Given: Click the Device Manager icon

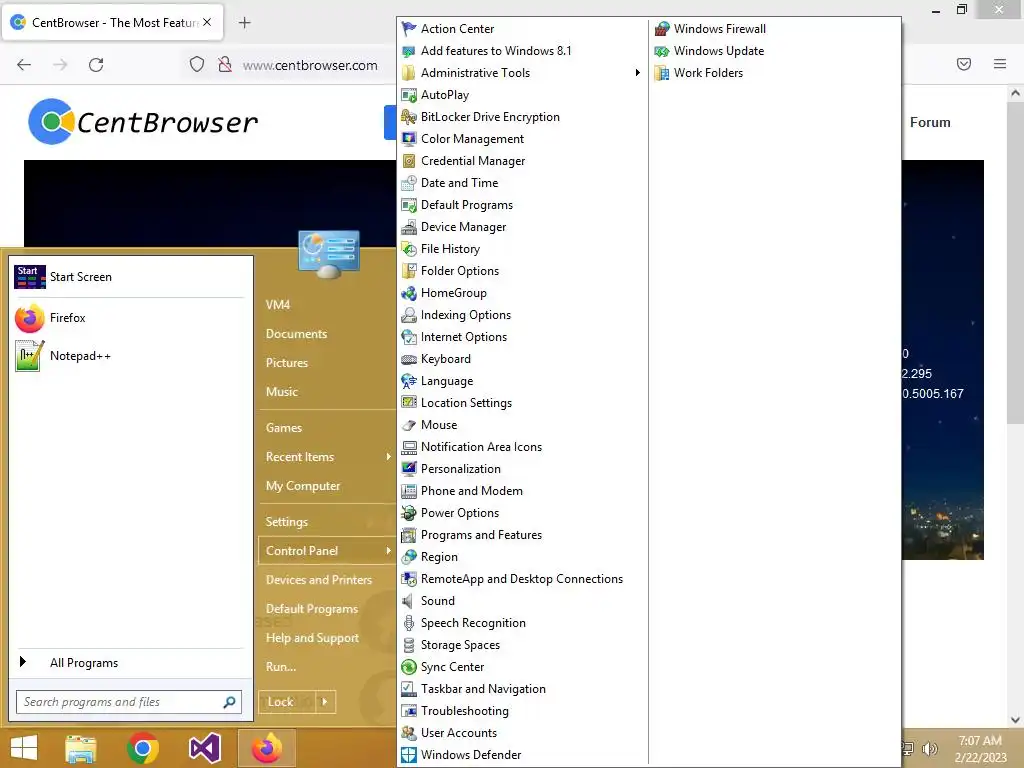Looking at the screenshot, I should pos(409,227).
